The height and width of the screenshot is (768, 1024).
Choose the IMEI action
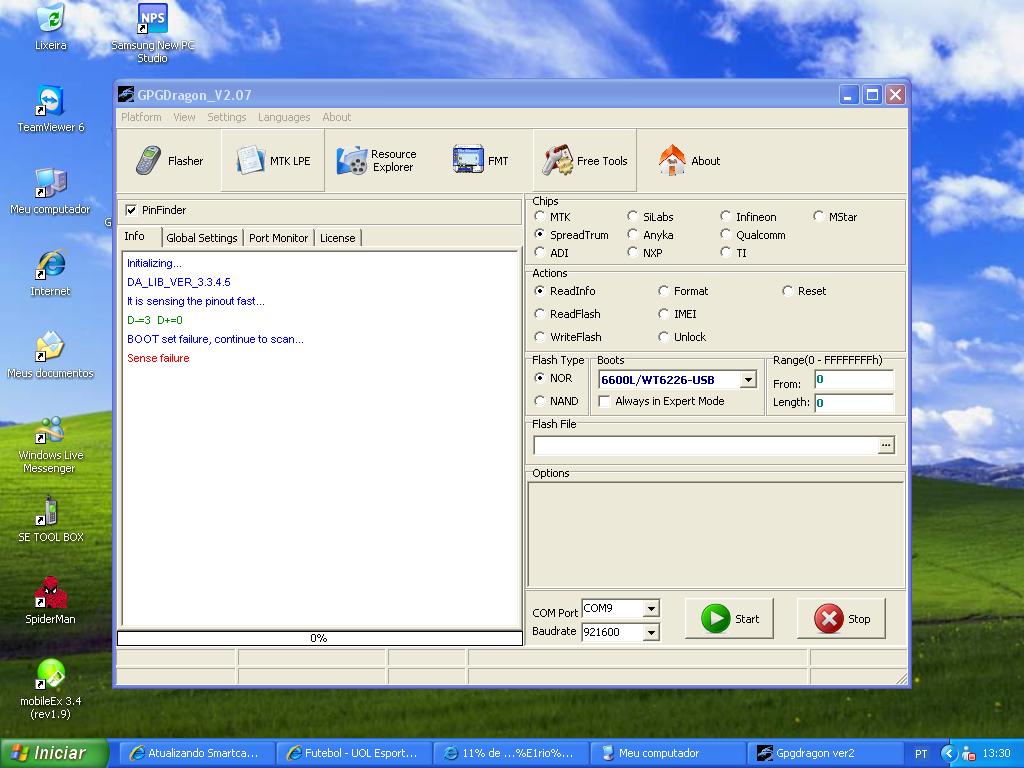[x=664, y=313]
